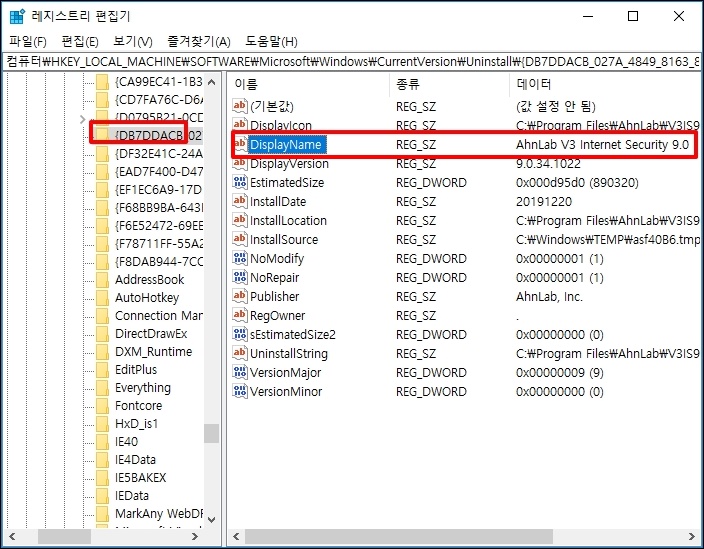Expand the {D0795B21-0CD key
Viewport: 704px width, 549px height.
point(82,119)
